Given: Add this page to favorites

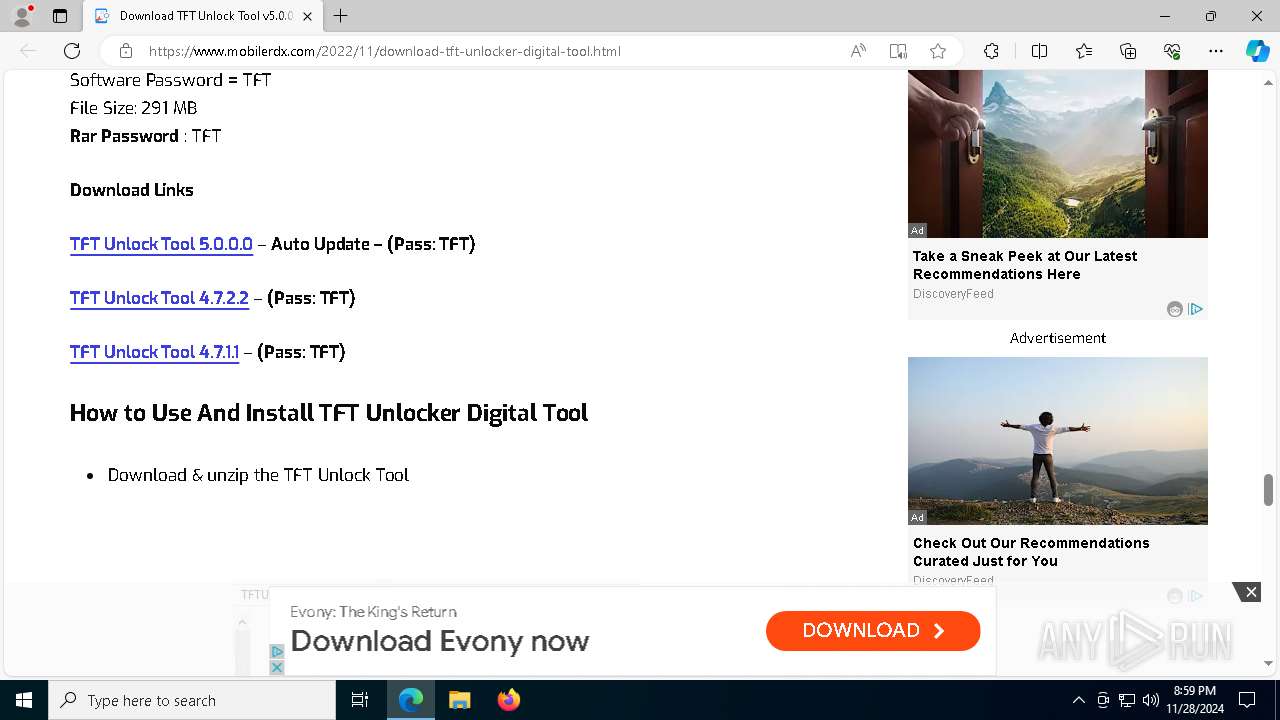Looking at the screenshot, I should click(938, 51).
